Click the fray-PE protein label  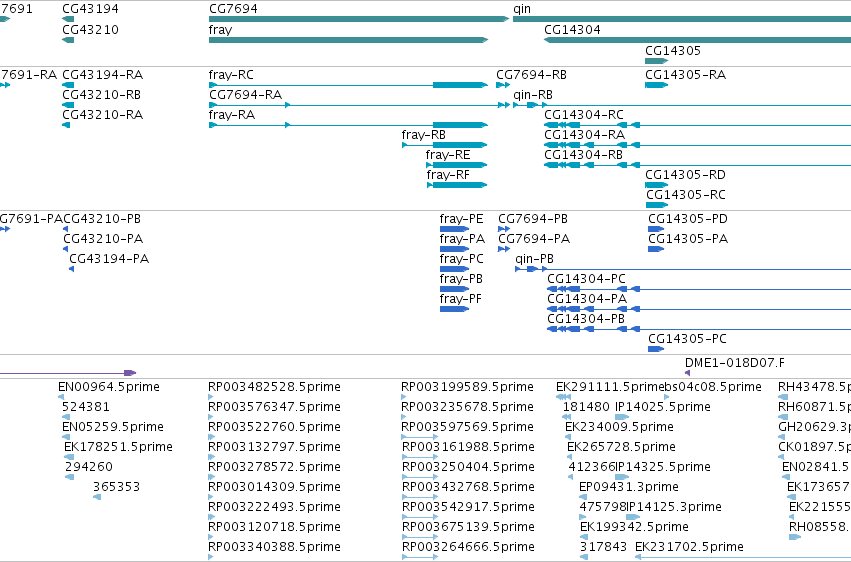pos(461,219)
